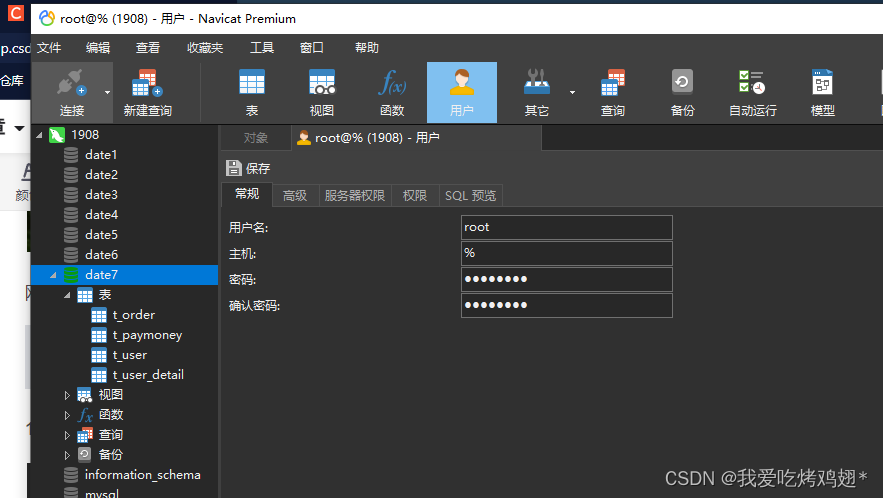This screenshot has height=498, width=883.
Task: Select the t_user table
Action: (x=130, y=355)
